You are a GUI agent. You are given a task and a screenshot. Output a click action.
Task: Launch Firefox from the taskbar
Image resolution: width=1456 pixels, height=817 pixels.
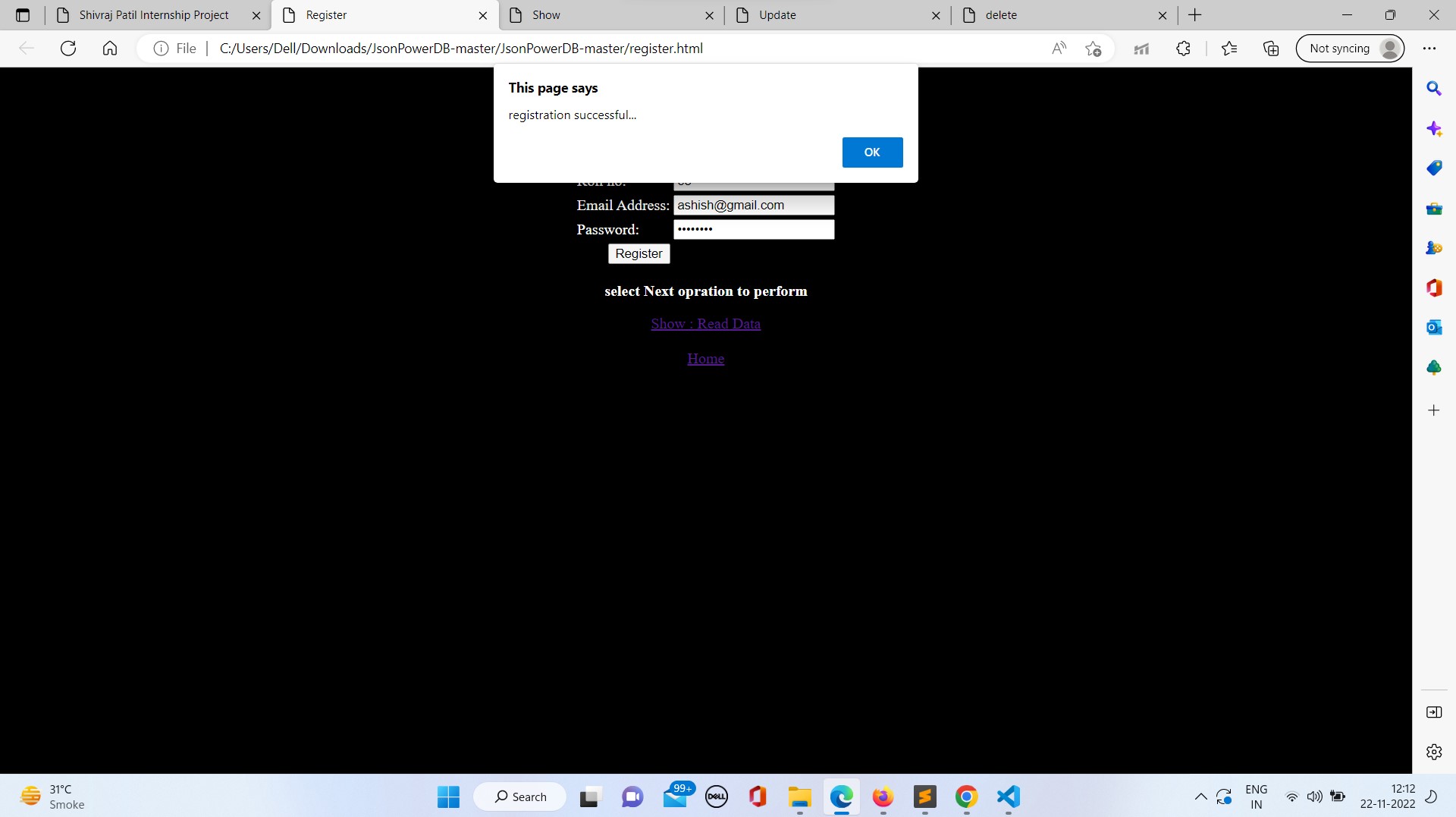pyautogui.click(x=883, y=797)
